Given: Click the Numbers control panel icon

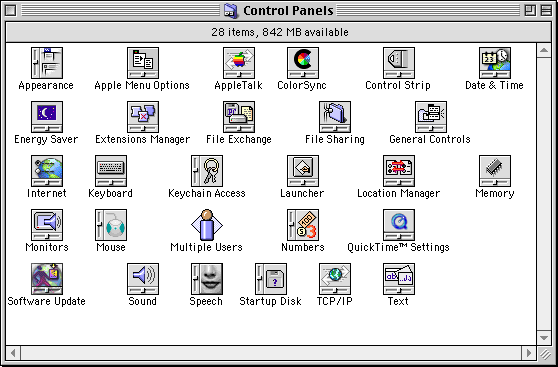Looking at the screenshot, I should 303,225.
